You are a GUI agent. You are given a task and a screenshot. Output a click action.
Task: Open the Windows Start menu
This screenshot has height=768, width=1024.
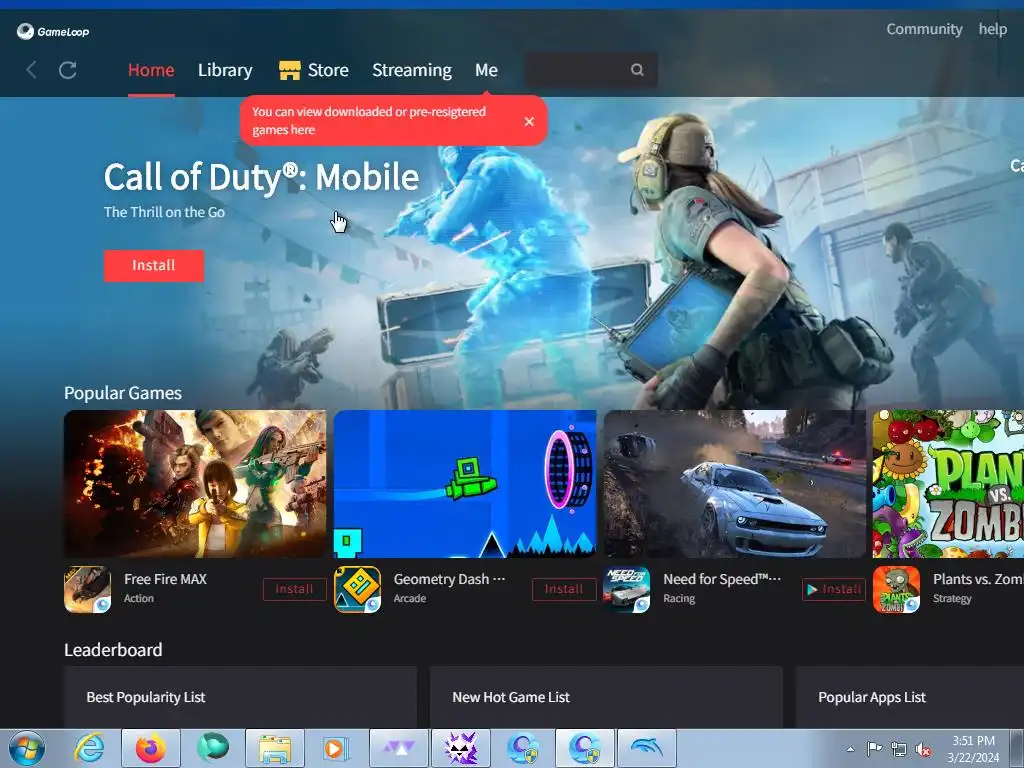(27, 748)
